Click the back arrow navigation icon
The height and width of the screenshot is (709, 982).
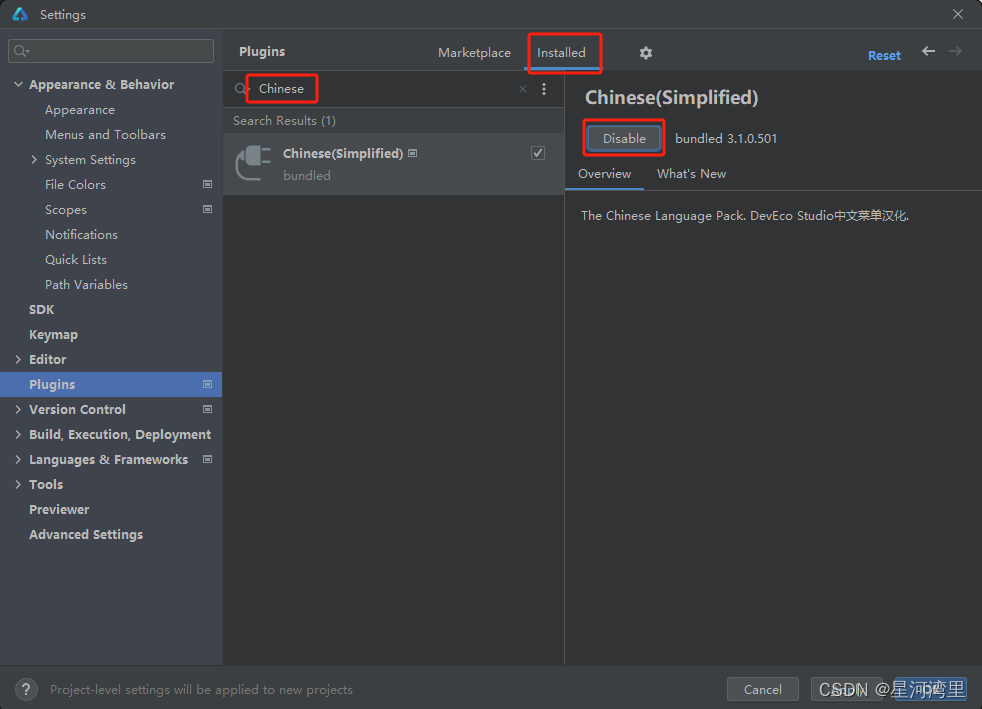click(x=928, y=51)
